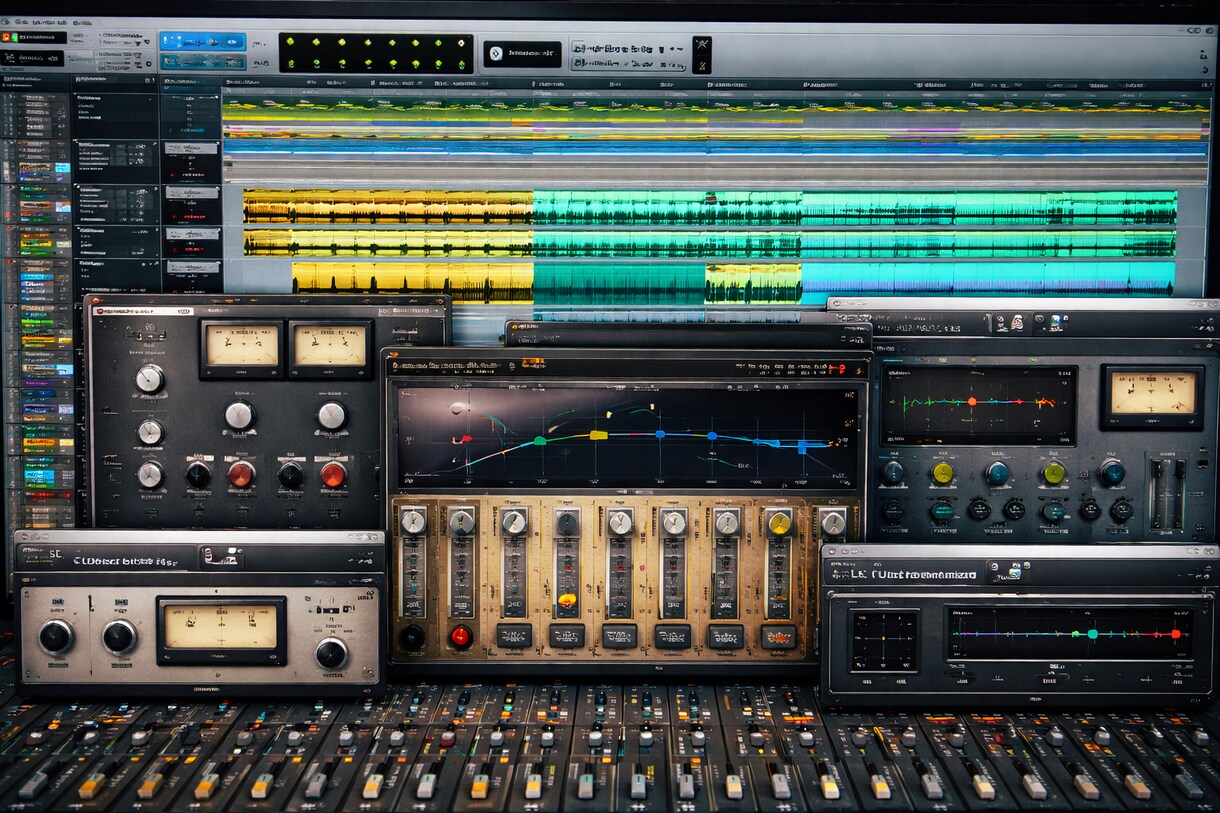
Task: Click the red round button on gold panel
Action: click(460, 636)
